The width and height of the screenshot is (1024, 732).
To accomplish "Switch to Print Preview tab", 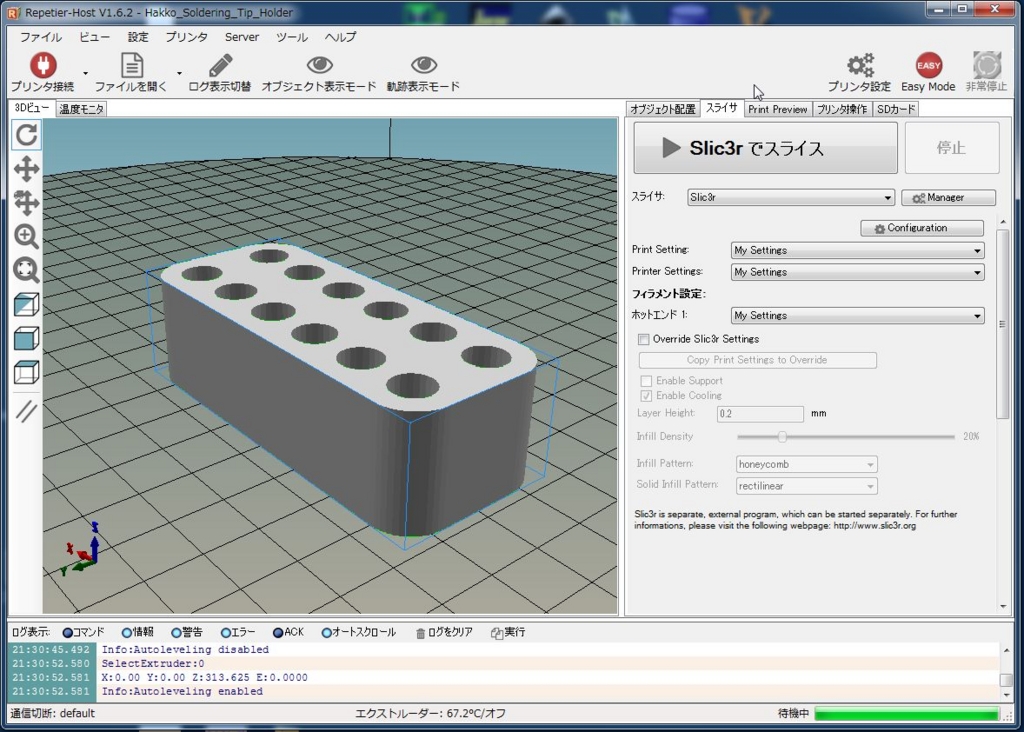I will tap(778, 109).
